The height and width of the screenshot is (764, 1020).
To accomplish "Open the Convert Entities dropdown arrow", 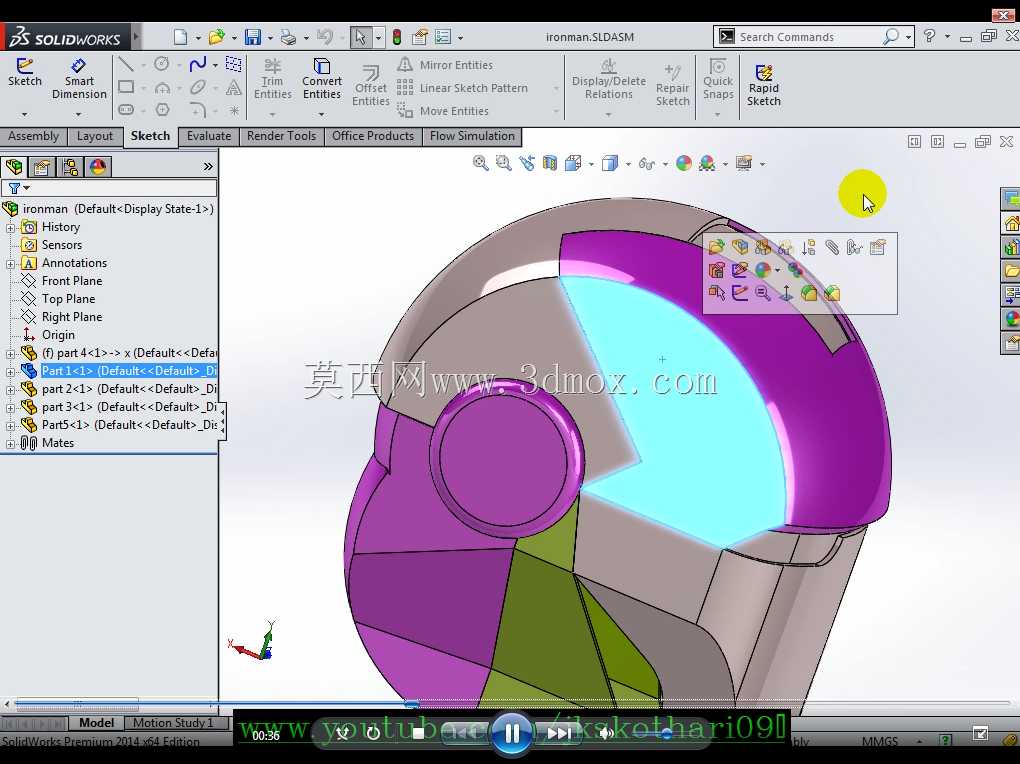I will (321, 114).
